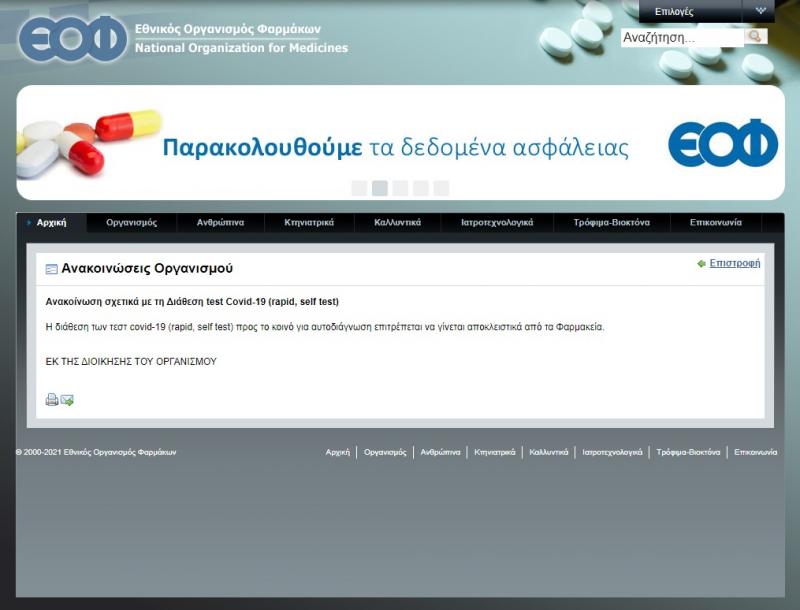The height and width of the screenshot is (610, 800).
Task: Open the Τρόφιμα-Βιοκτόνα main menu tab
Action: [612, 223]
